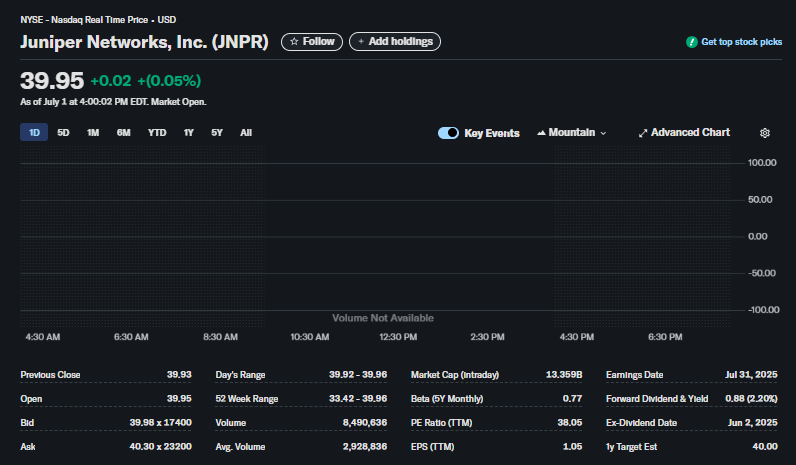Click Avg. Volume value 2,928,836
The height and width of the screenshot is (465, 796).
point(364,446)
